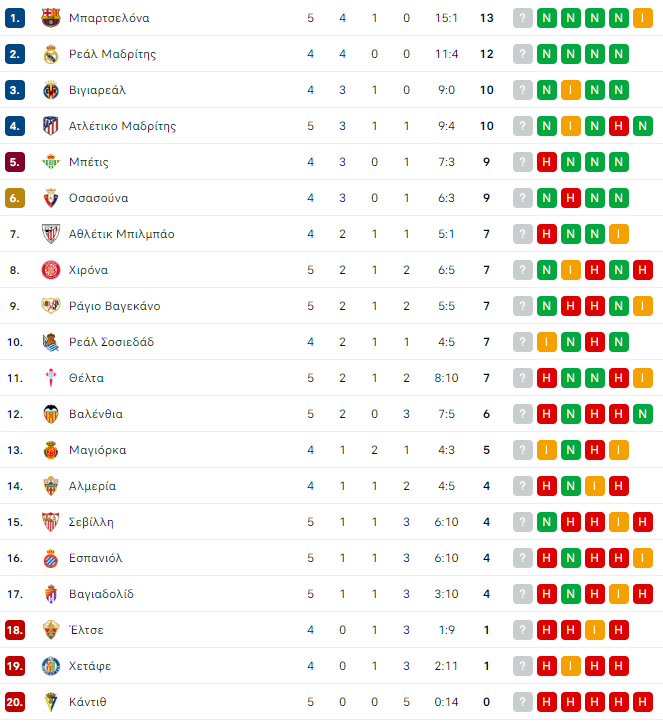Click the blue rank 1 position badge

pos(15,18)
